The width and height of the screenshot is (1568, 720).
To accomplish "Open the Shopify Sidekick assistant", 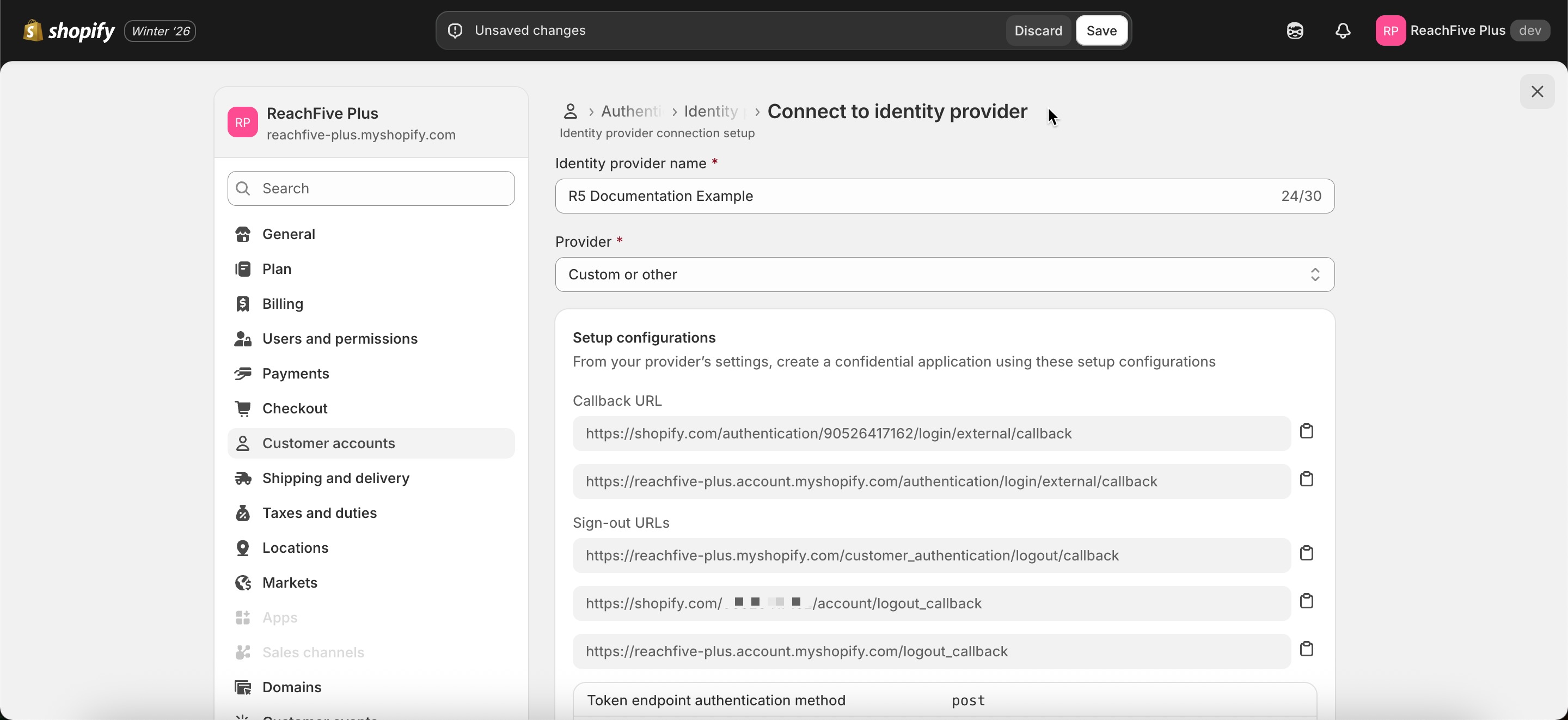I will tap(1295, 30).
